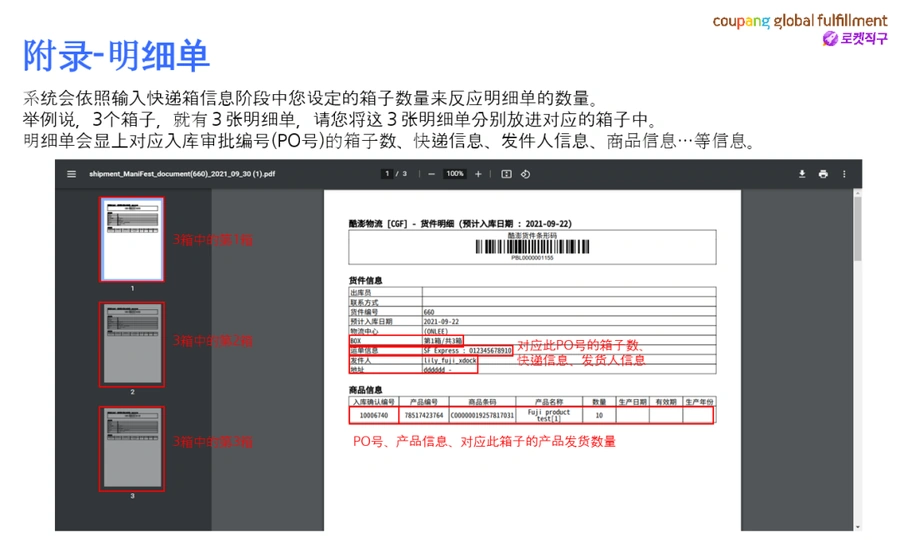Click the 2021-09-22 expected date value
Viewport: 900px width, 540px height.
pos(441,321)
